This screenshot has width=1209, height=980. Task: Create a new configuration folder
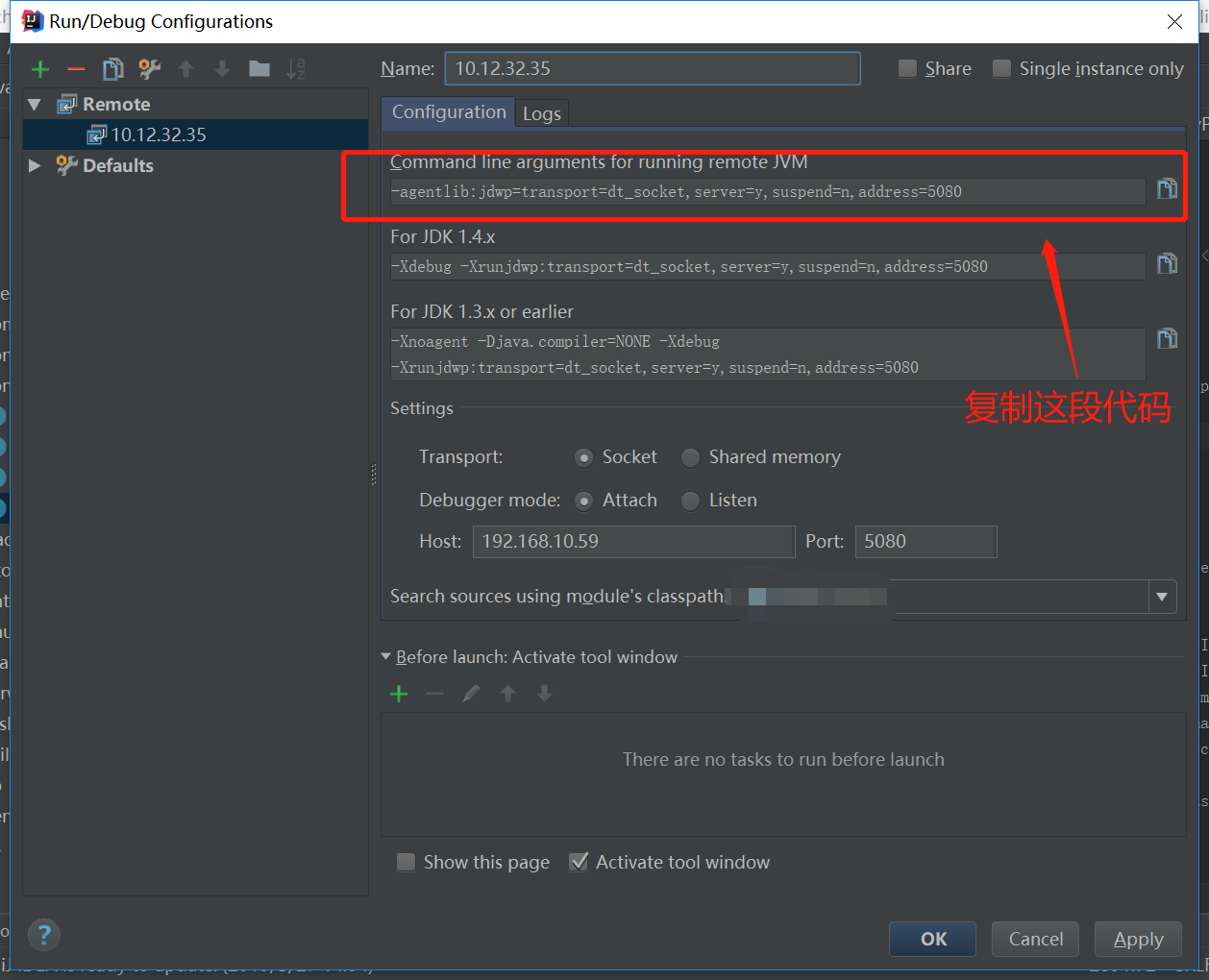[259, 68]
